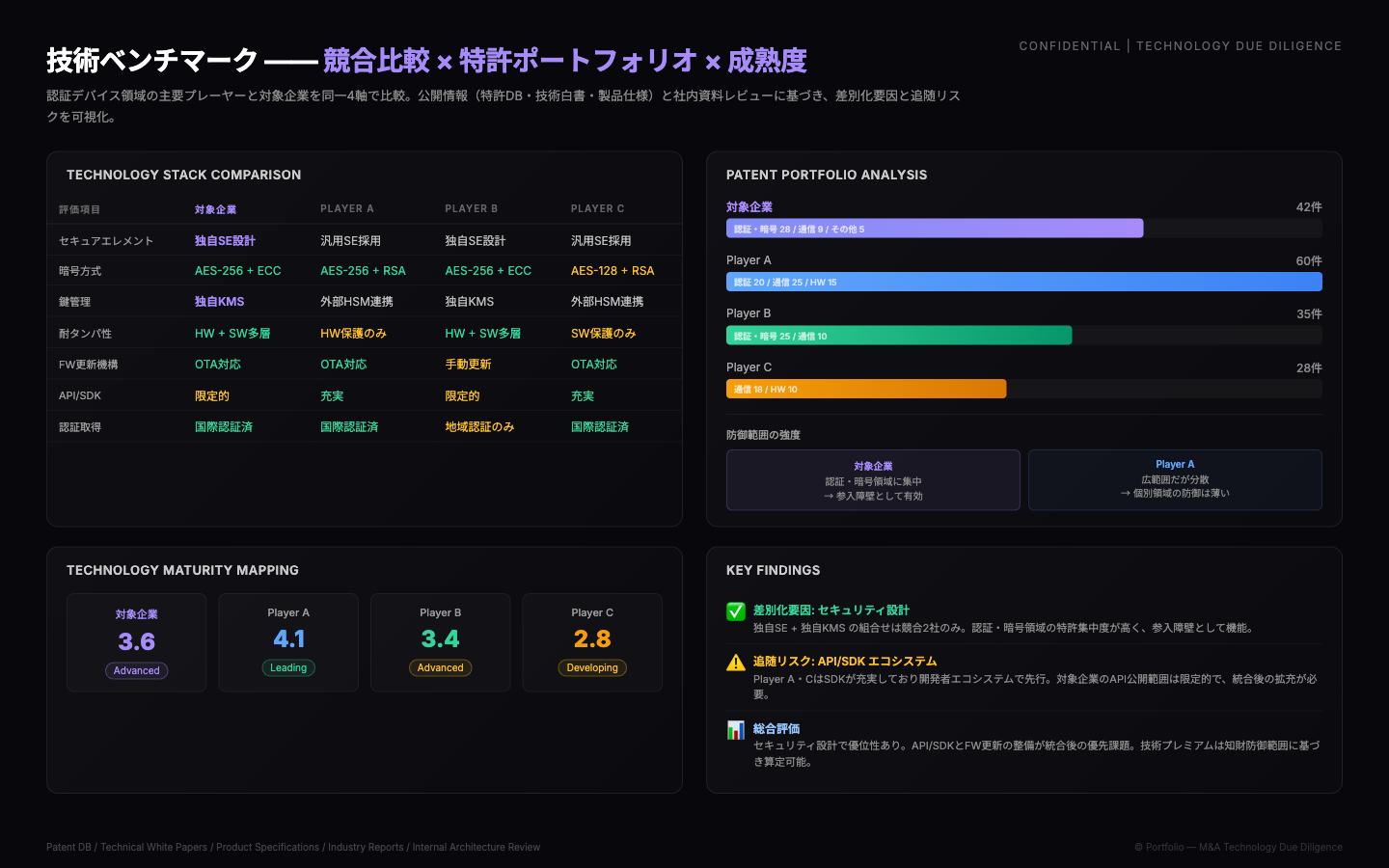The width and height of the screenshot is (1389, 868).
Task: Click the purple Advanced badge for 対象企業
Action: [136, 671]
